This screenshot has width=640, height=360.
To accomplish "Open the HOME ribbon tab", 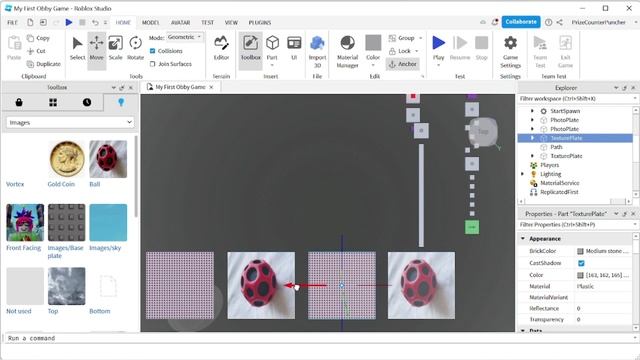I will [x=123, y=22].
